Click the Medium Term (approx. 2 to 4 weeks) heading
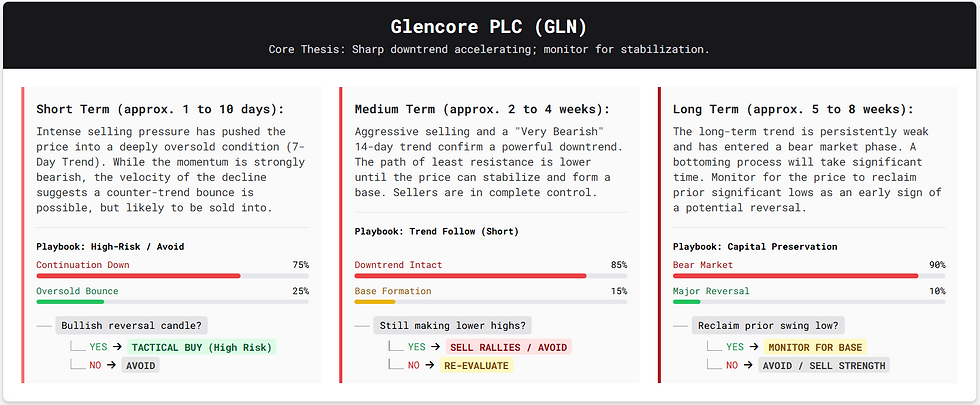The image size is (980, 405). coord(482,109)
